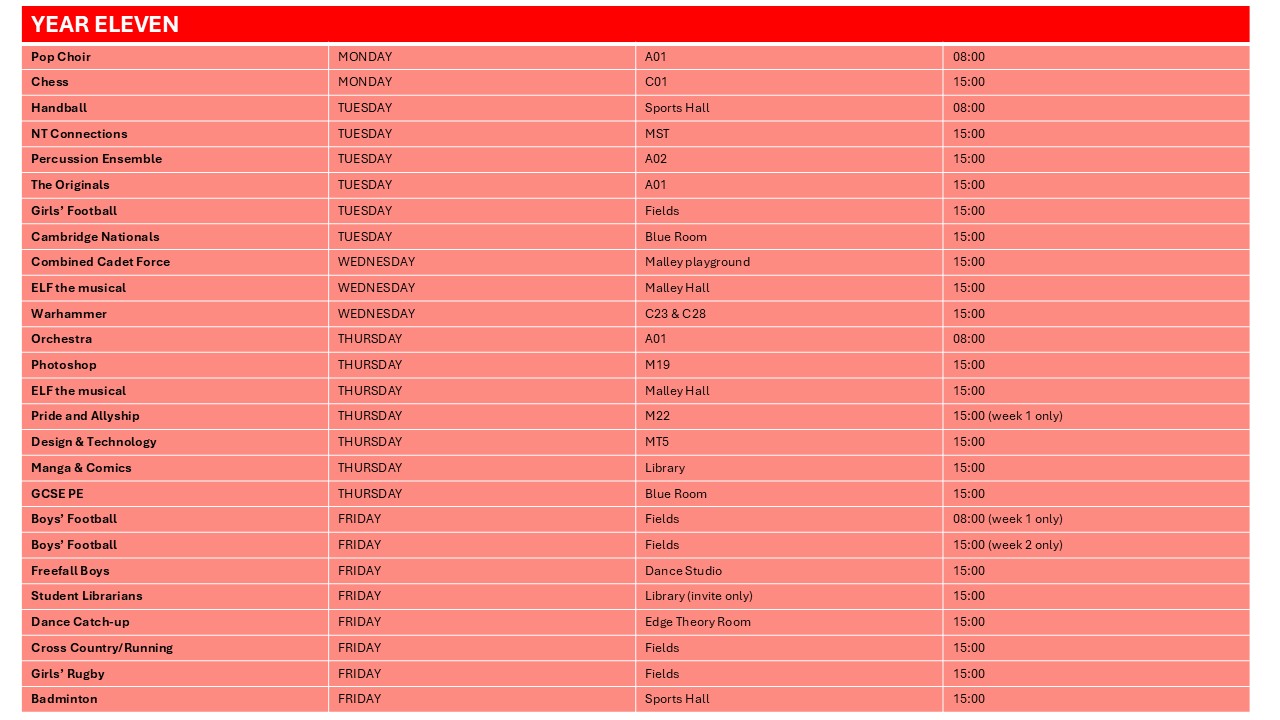Viewport: 1280px width, 720px height.
Task: Select the Warhammer club cell
Action: pos(69,314)
